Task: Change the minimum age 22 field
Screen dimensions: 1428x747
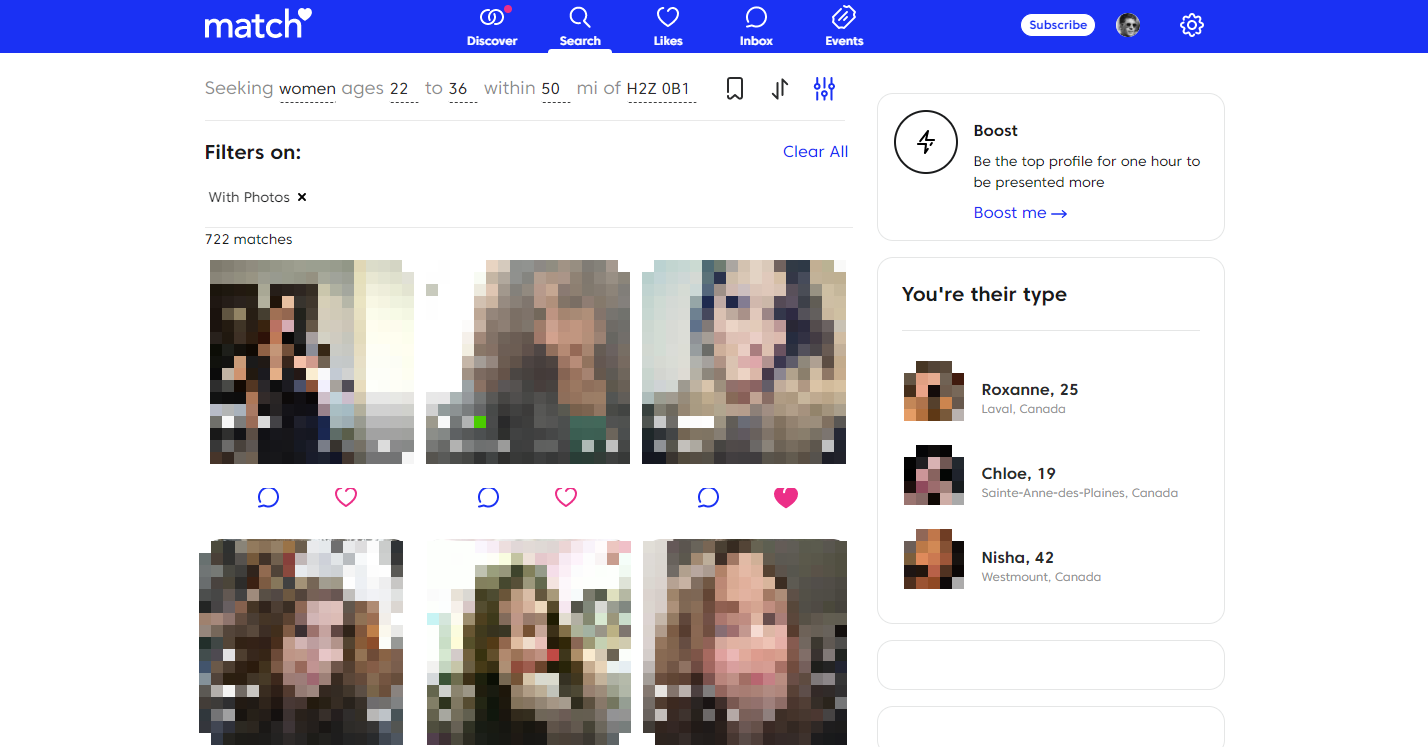Action: click(x=400, y=89)
